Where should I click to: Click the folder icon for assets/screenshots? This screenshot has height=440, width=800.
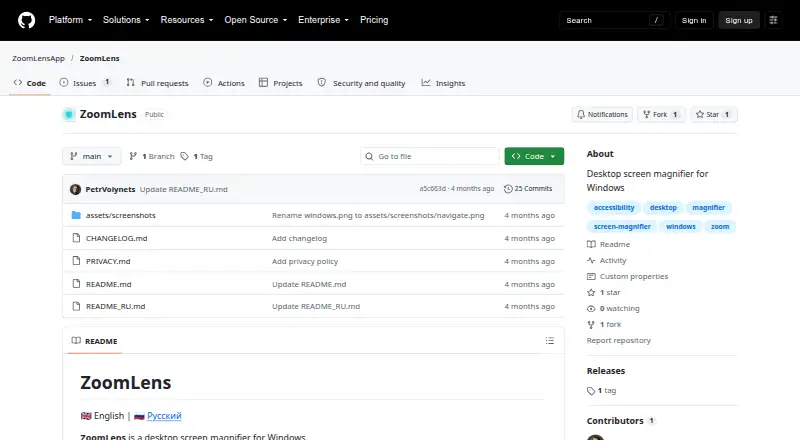[76, 215]
